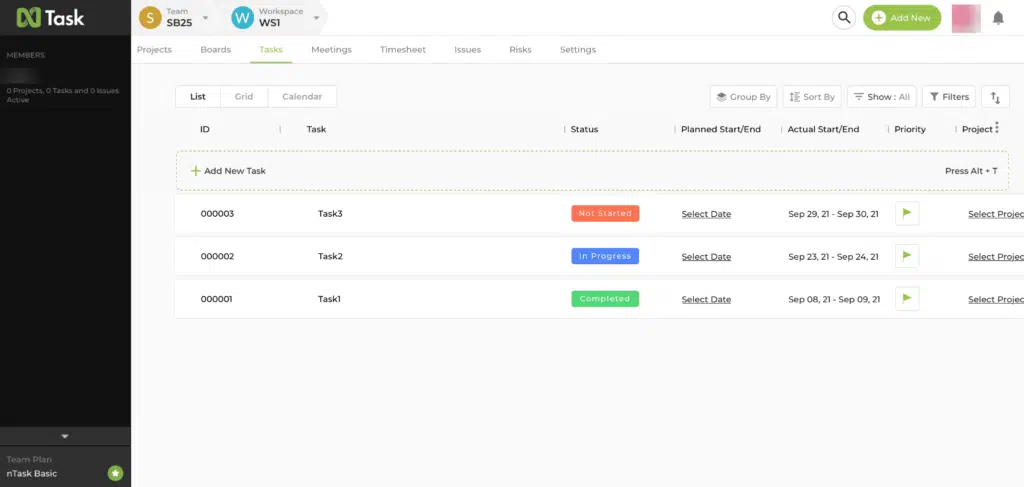Image resolution: width=1024 pixels, height=487 pixels.
Task: Open the Task1 row title
Action: click(329, 298)
